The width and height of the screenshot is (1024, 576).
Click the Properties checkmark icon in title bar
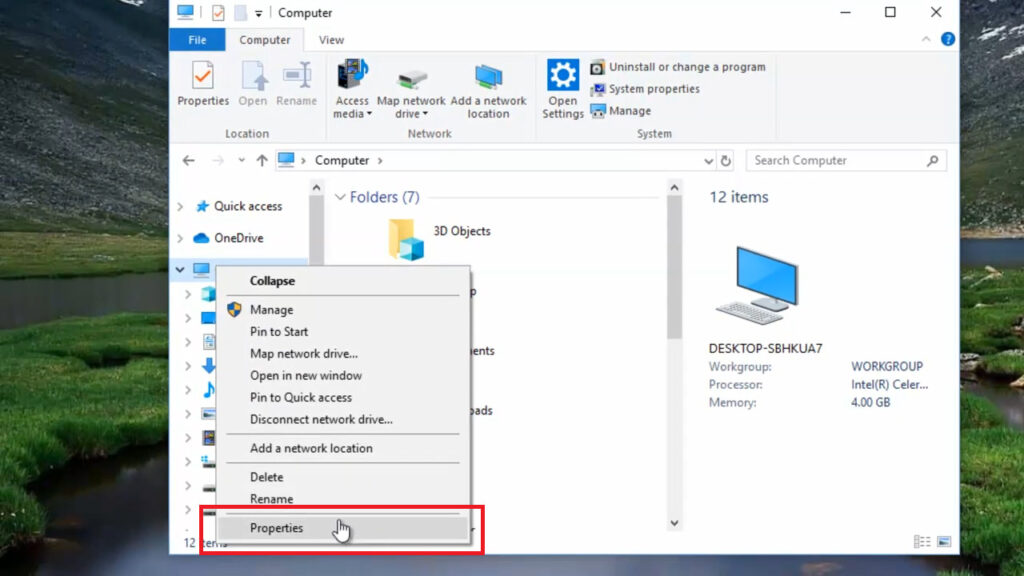[218, 12]
